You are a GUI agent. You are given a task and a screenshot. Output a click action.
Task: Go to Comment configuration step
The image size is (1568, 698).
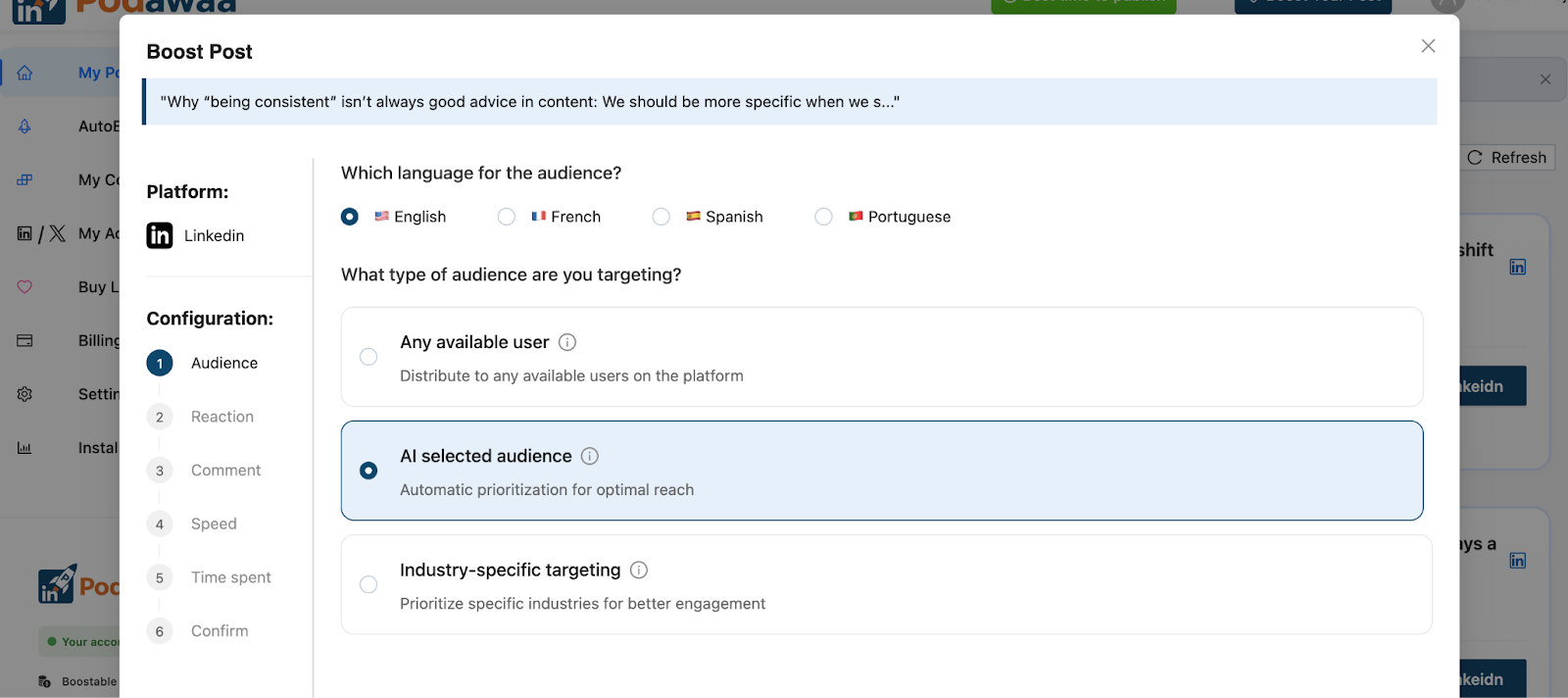click(204, 471)
